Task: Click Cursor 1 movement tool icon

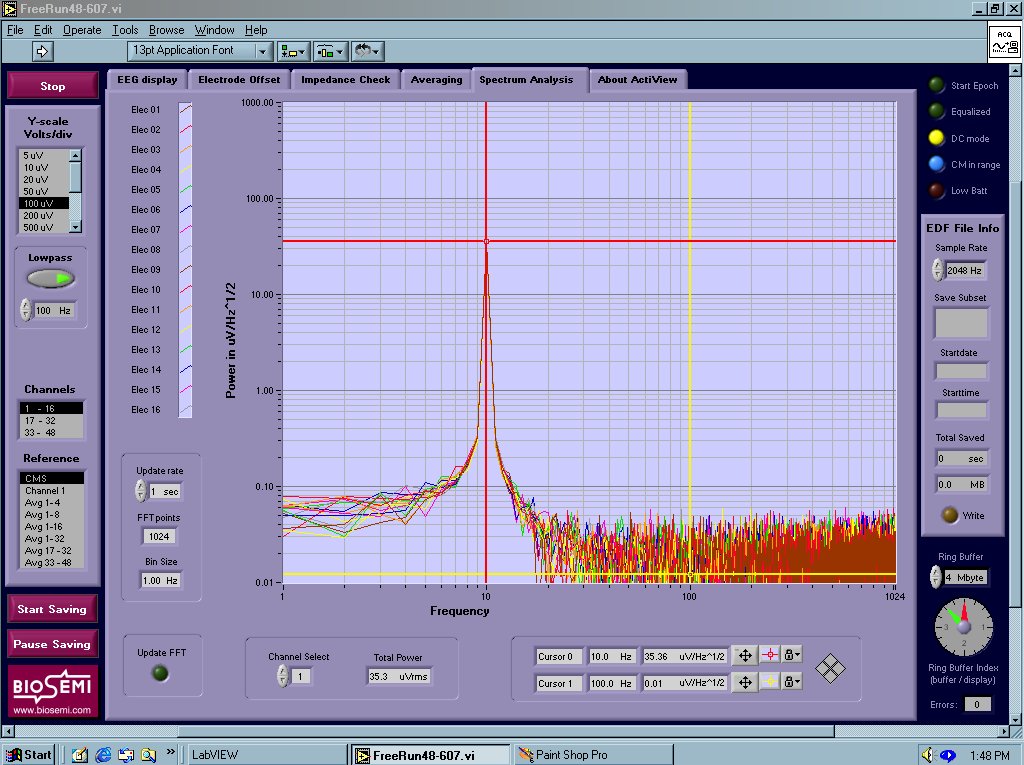Action: coord(744,683)
